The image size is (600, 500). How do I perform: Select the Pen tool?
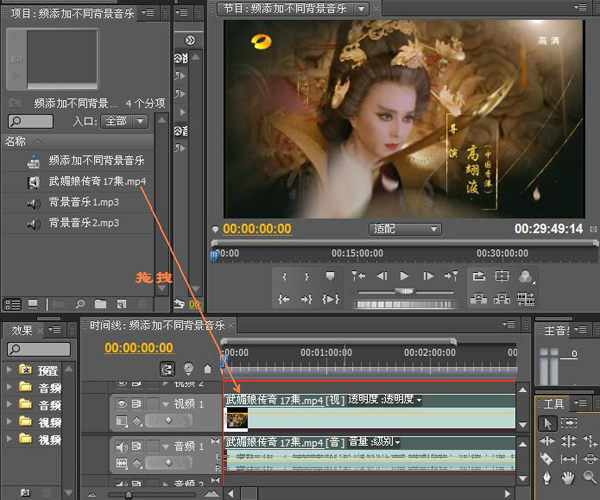[x=547, y=477]
